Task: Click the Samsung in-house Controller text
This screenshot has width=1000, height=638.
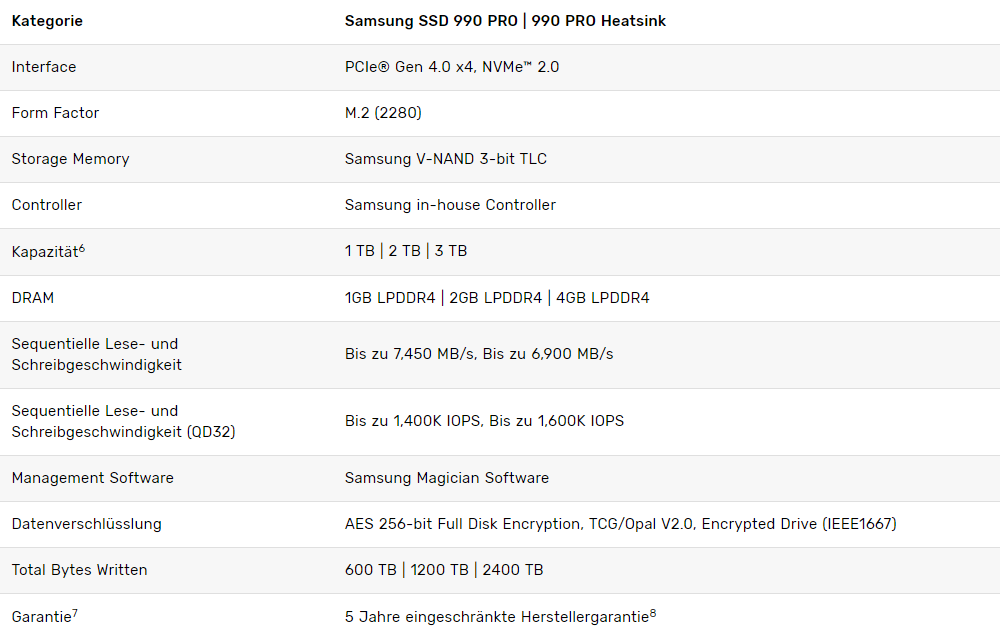Action: (450, 205)
